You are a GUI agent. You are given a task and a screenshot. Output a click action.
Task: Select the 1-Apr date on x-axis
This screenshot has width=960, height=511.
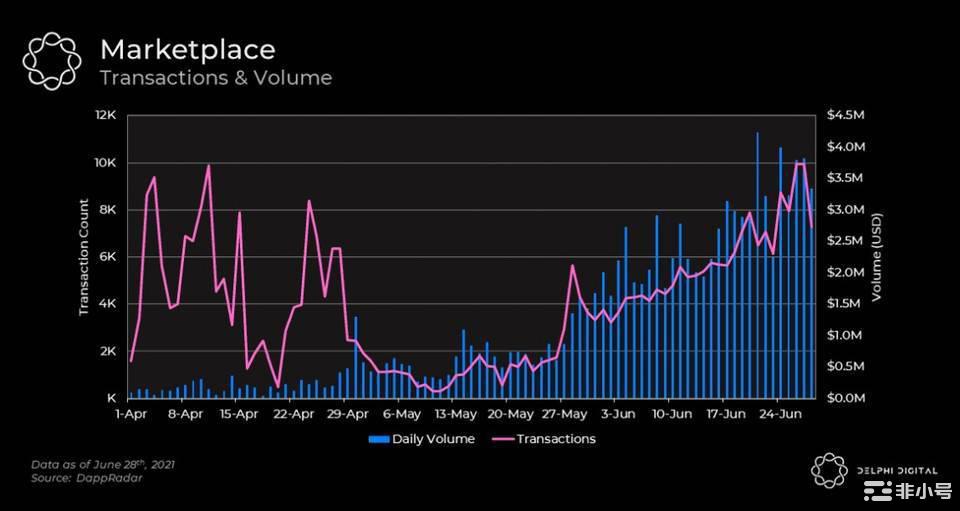pyautogui.click(x=131, y=413)
